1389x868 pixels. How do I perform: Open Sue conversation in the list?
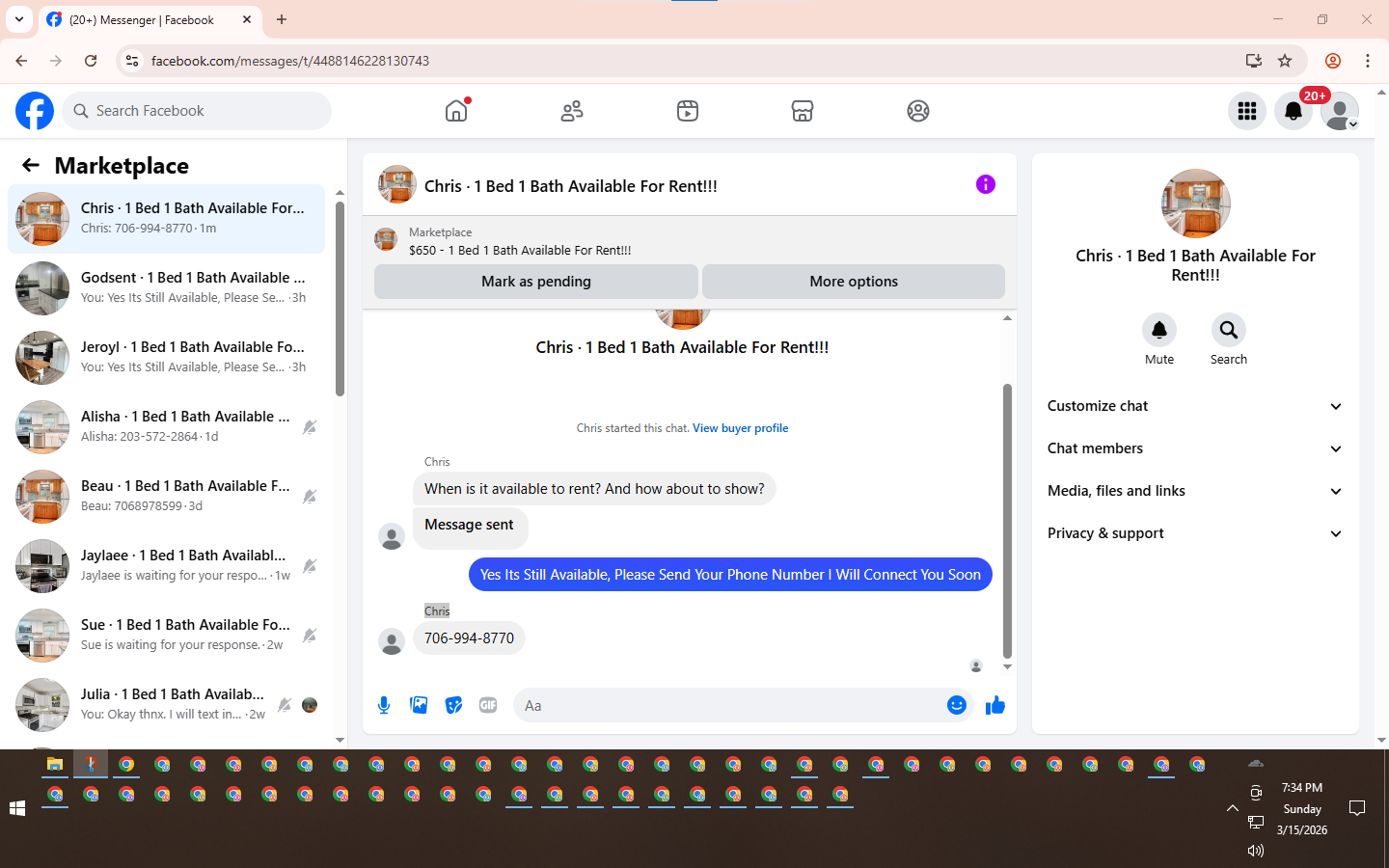tap(167, 636)
